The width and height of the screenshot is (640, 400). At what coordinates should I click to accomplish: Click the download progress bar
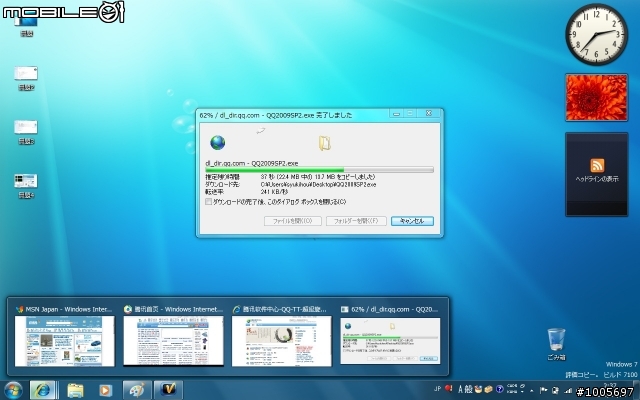[x=319, y=170]
